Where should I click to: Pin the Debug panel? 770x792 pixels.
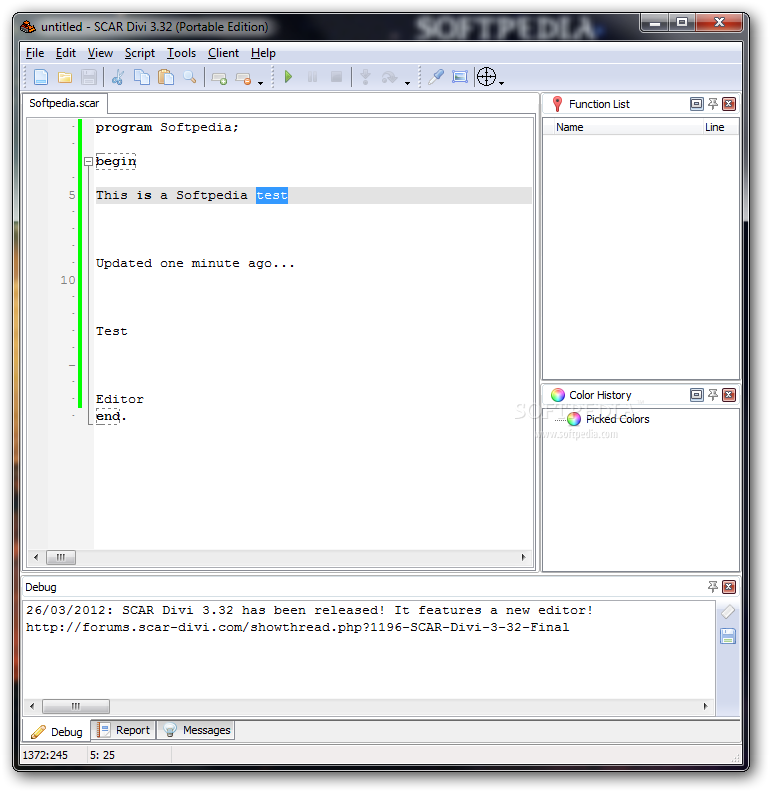[x=713, y=587]
